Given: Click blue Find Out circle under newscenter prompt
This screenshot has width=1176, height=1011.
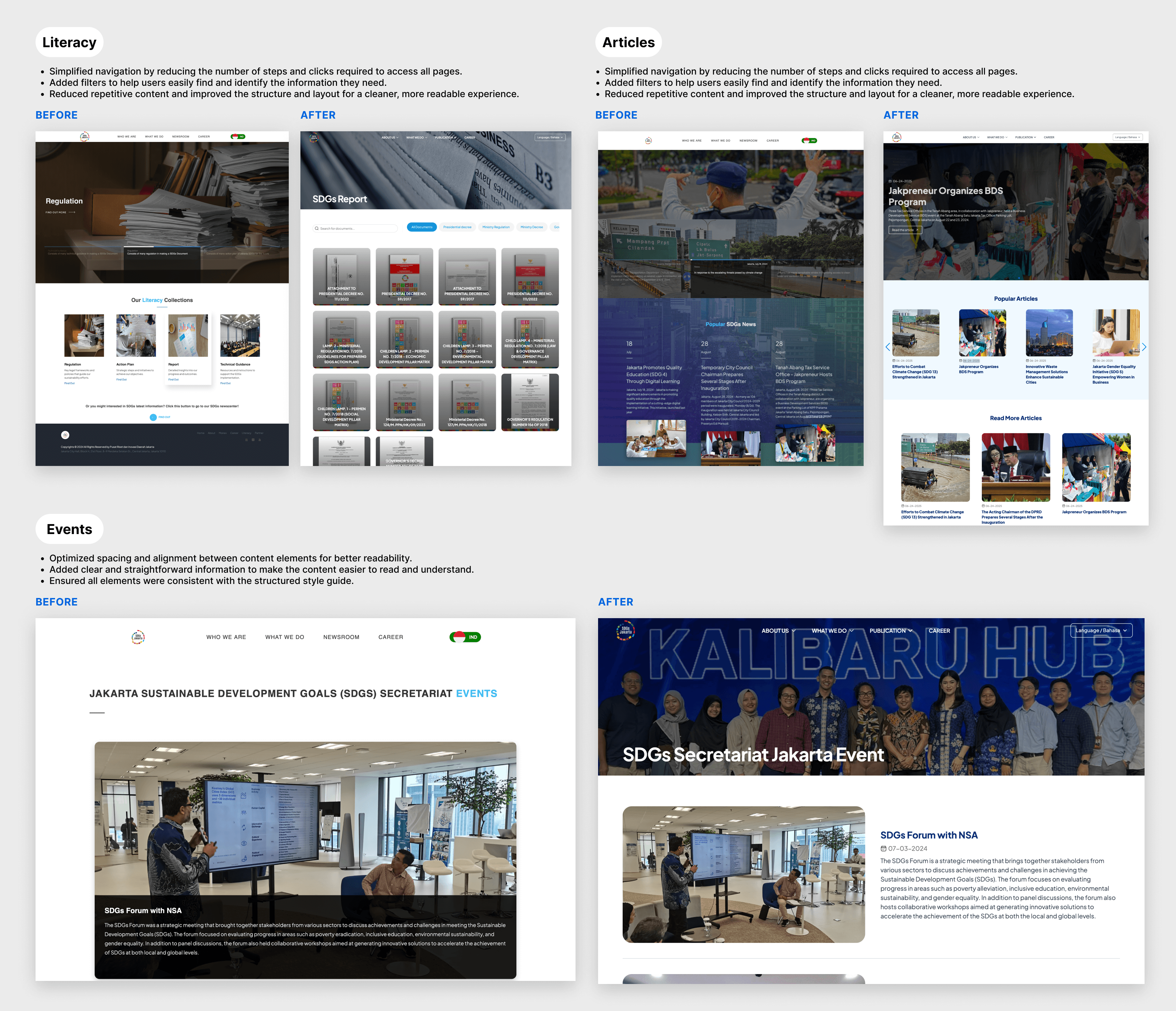Looking at the screenshot, I should (x=153, y=417).
